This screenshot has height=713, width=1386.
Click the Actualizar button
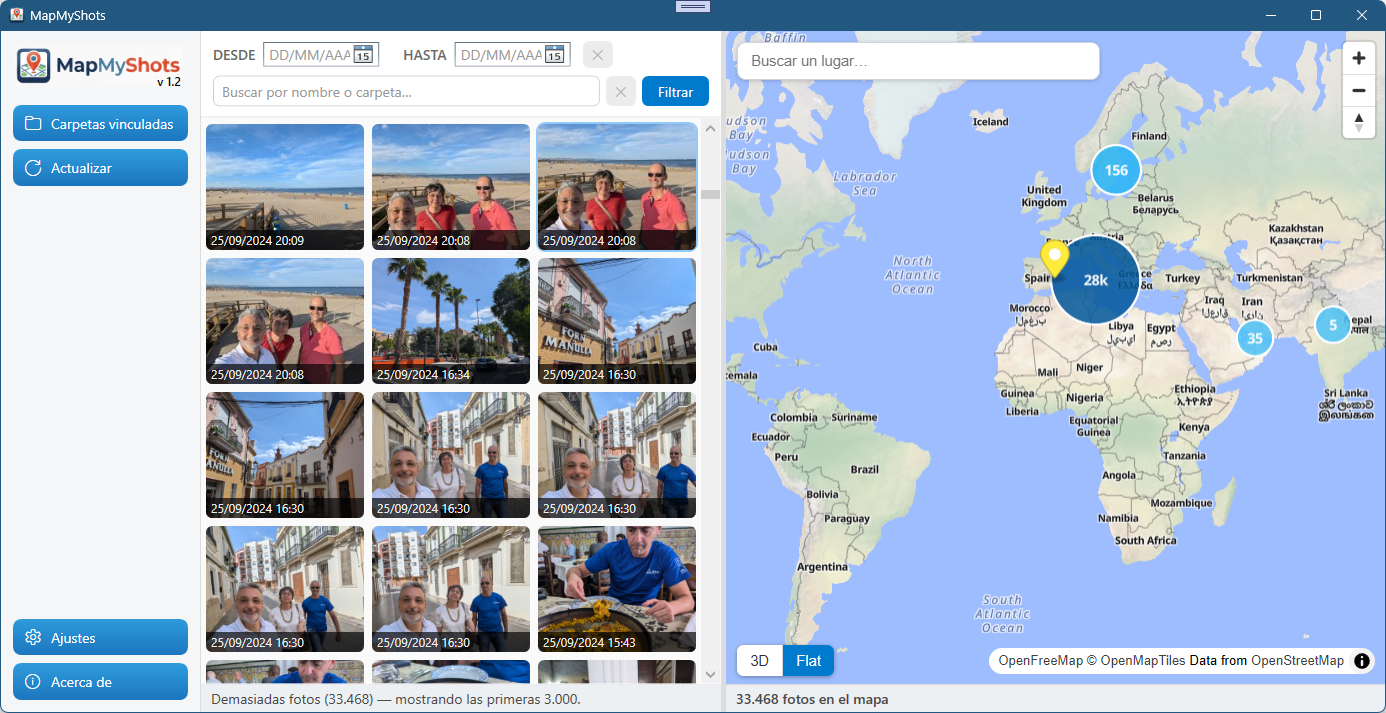tap(100, 168)
